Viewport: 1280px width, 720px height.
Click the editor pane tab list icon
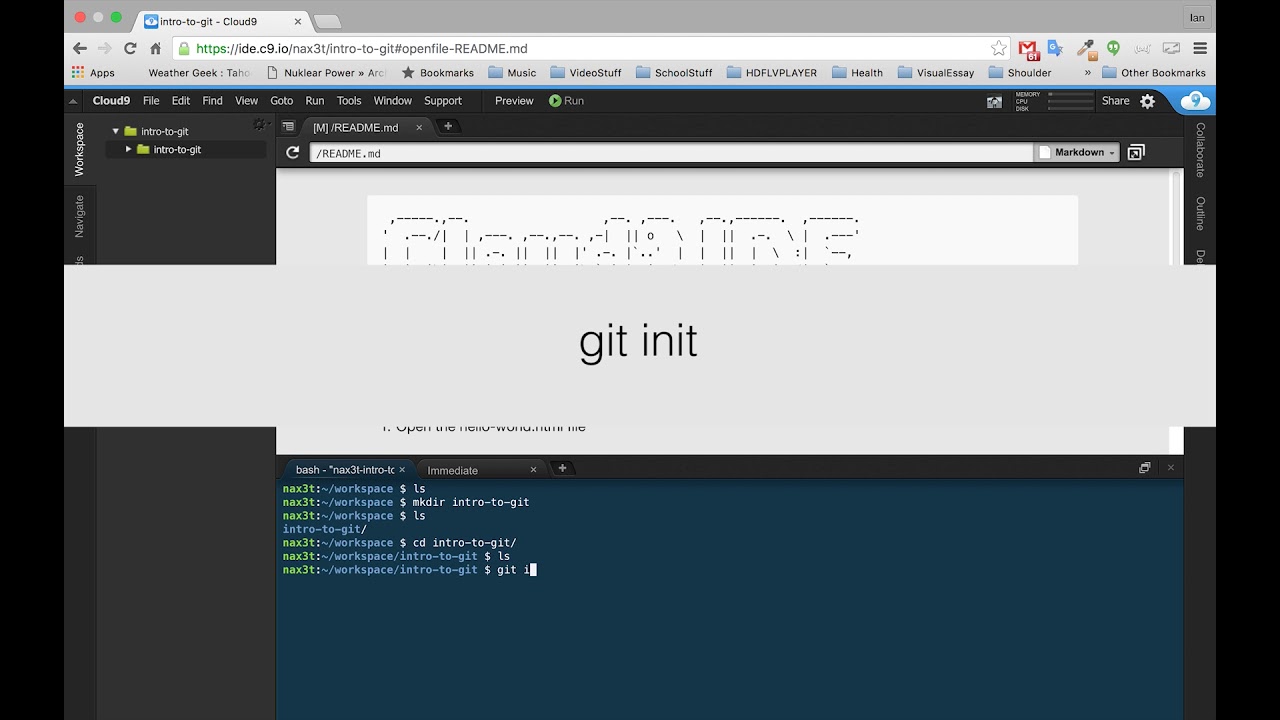click(288, 127)
